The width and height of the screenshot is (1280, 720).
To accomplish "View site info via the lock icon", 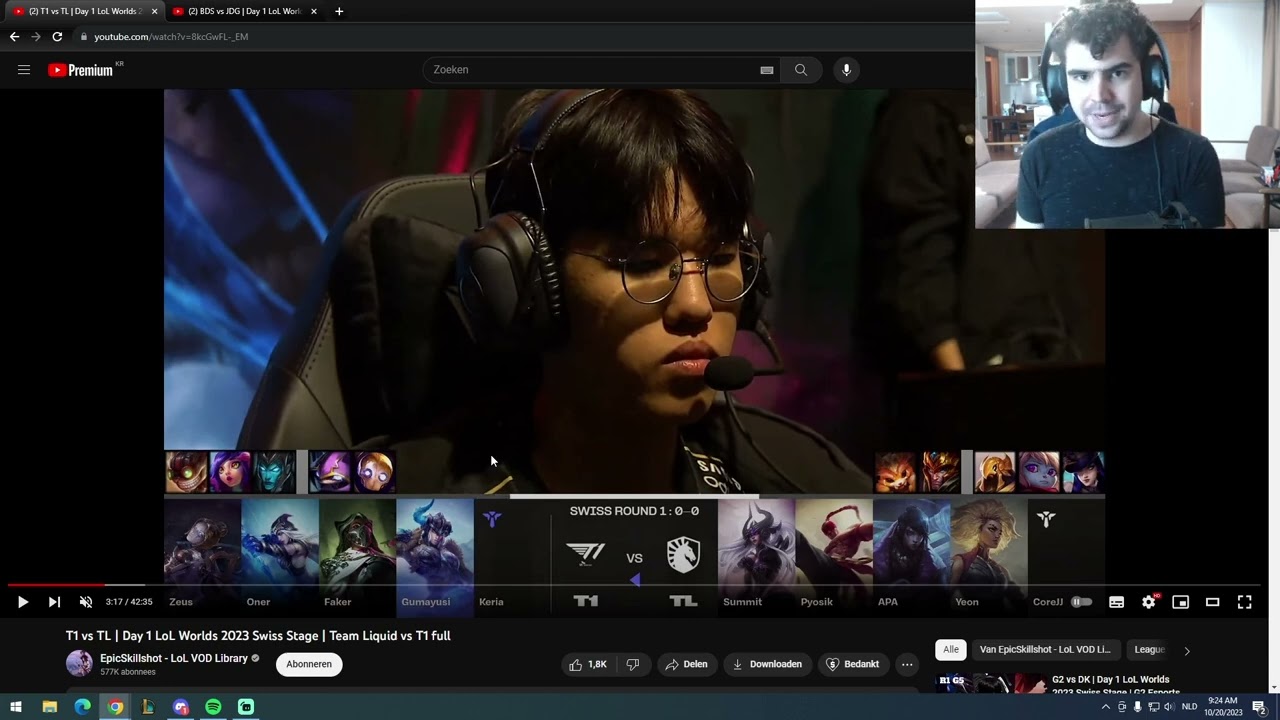I will 84,37.
